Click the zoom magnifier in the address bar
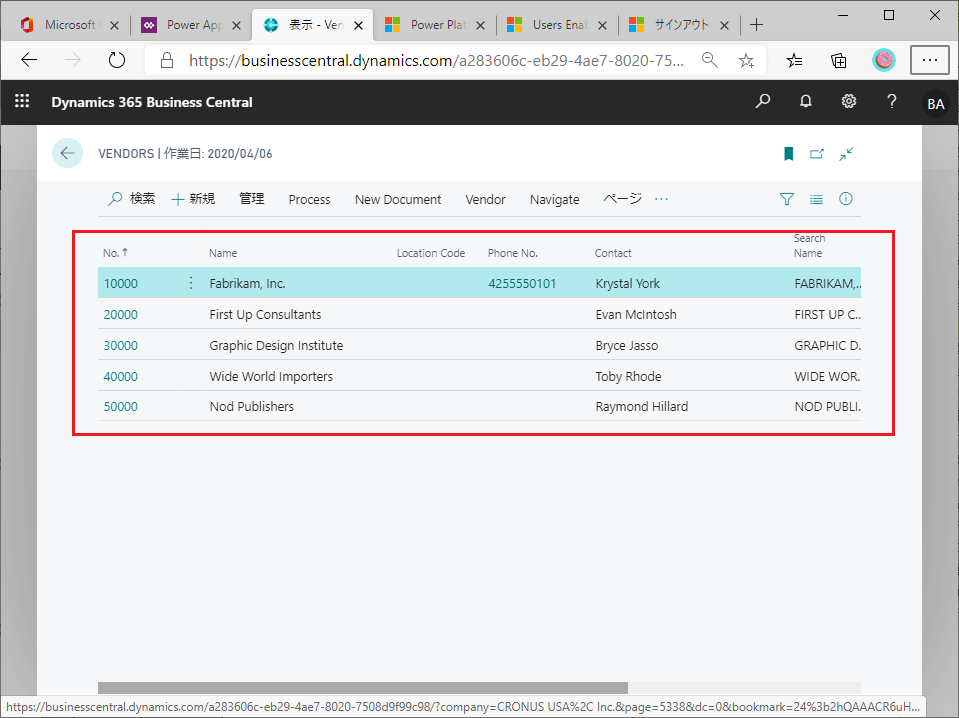 coord(709,60)
